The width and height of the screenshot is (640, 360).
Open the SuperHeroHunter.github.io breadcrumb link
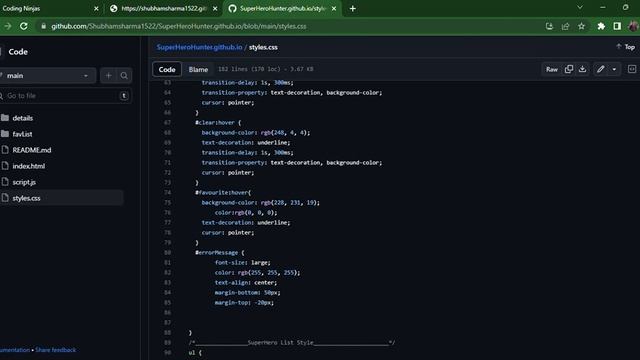point(199,47)
